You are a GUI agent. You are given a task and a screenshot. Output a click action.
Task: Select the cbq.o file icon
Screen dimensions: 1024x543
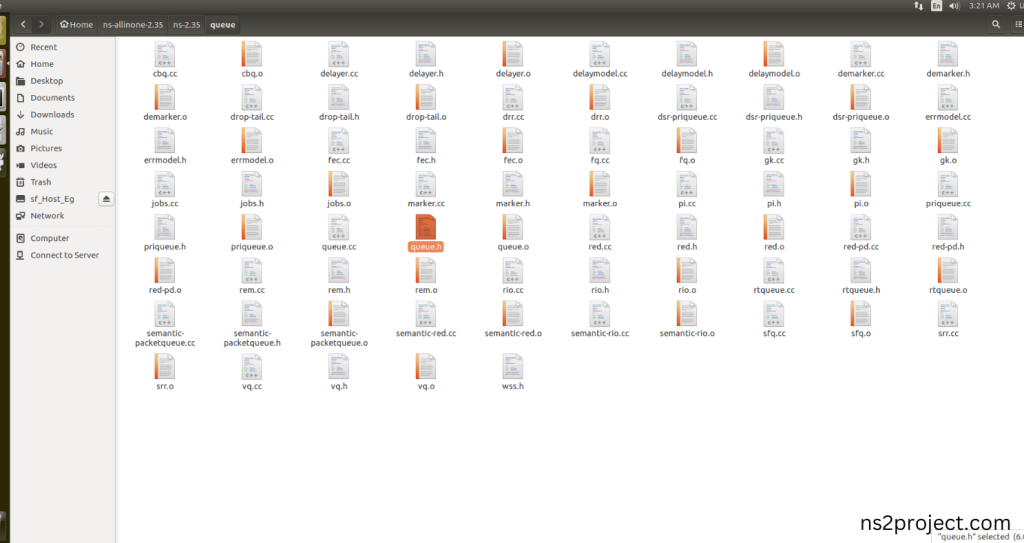[x=251, y=54]
